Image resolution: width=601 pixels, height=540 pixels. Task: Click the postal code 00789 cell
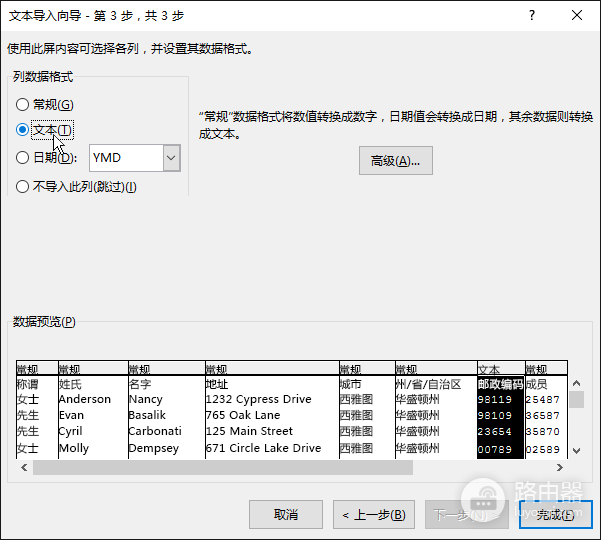494,449
